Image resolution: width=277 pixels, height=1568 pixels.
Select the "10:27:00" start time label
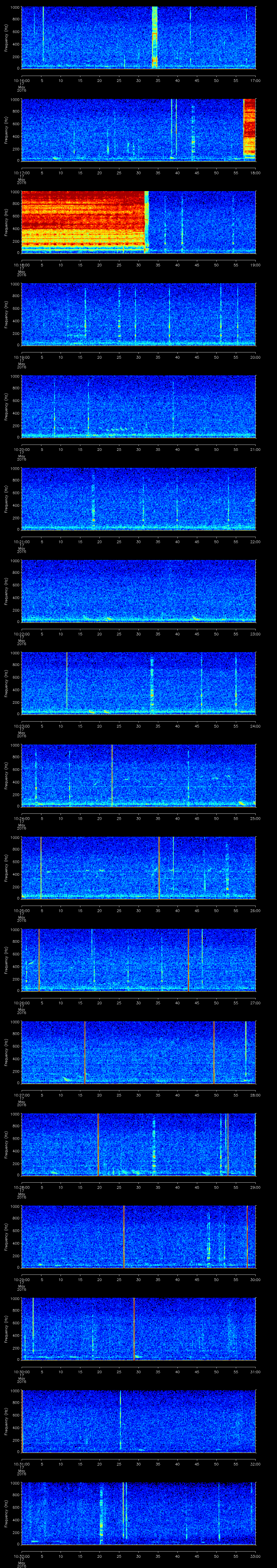(x=21, y=1095)
